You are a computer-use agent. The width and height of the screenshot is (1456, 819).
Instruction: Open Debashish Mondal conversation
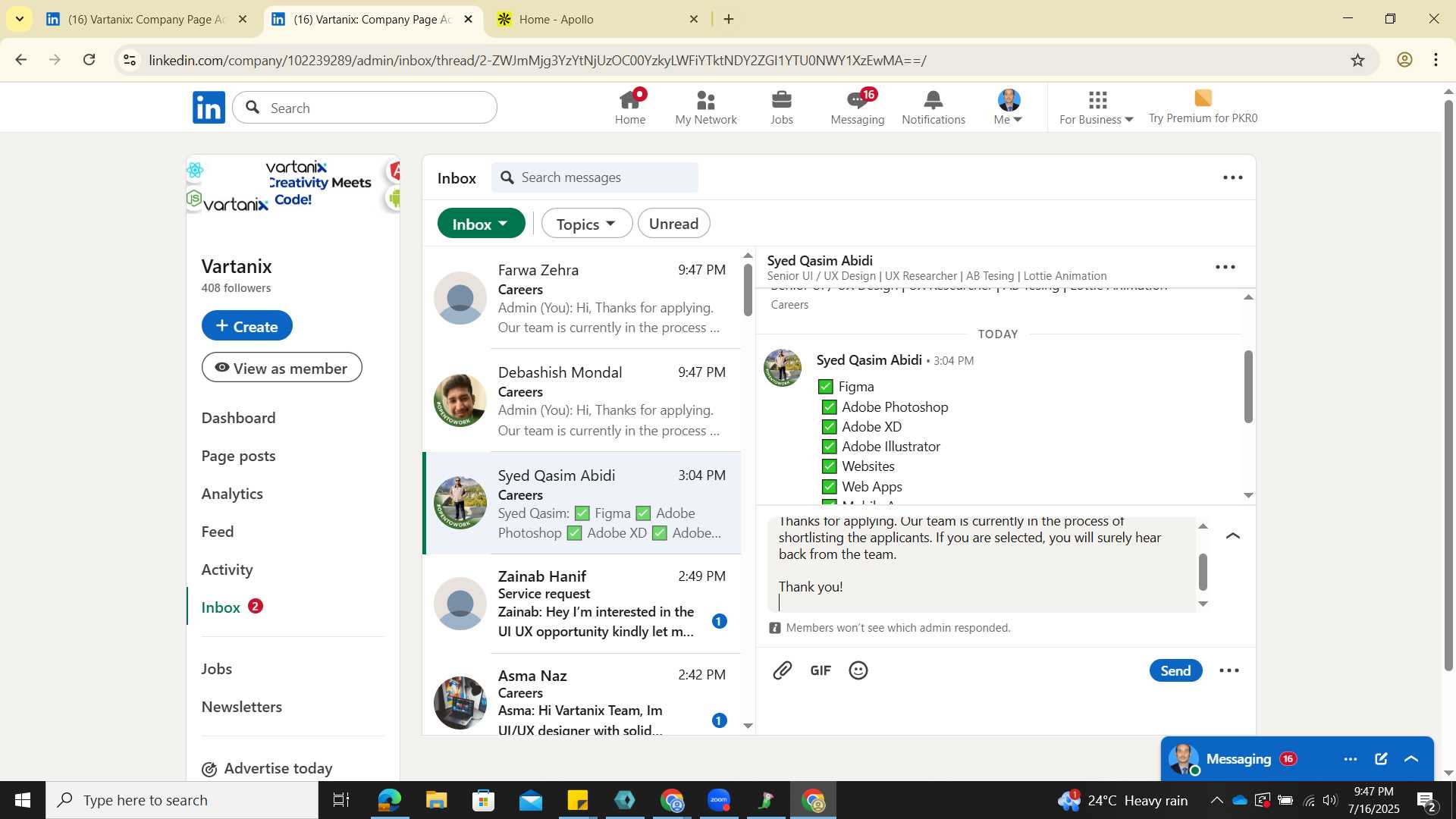tap(582, 400)
